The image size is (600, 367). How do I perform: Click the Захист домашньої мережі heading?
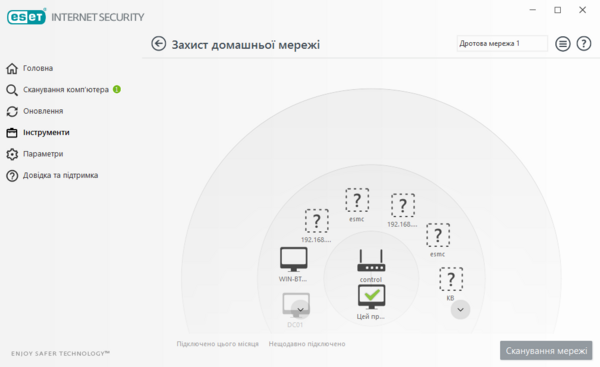point(246,45)
